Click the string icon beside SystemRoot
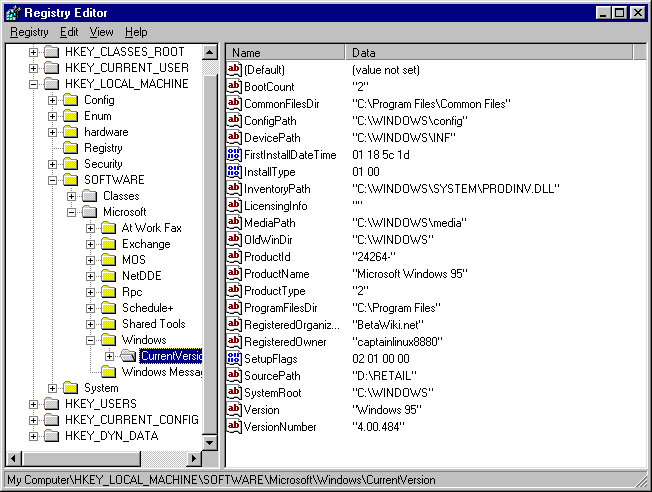This screenshot has width=652, height=492. (x=234, y=393)
